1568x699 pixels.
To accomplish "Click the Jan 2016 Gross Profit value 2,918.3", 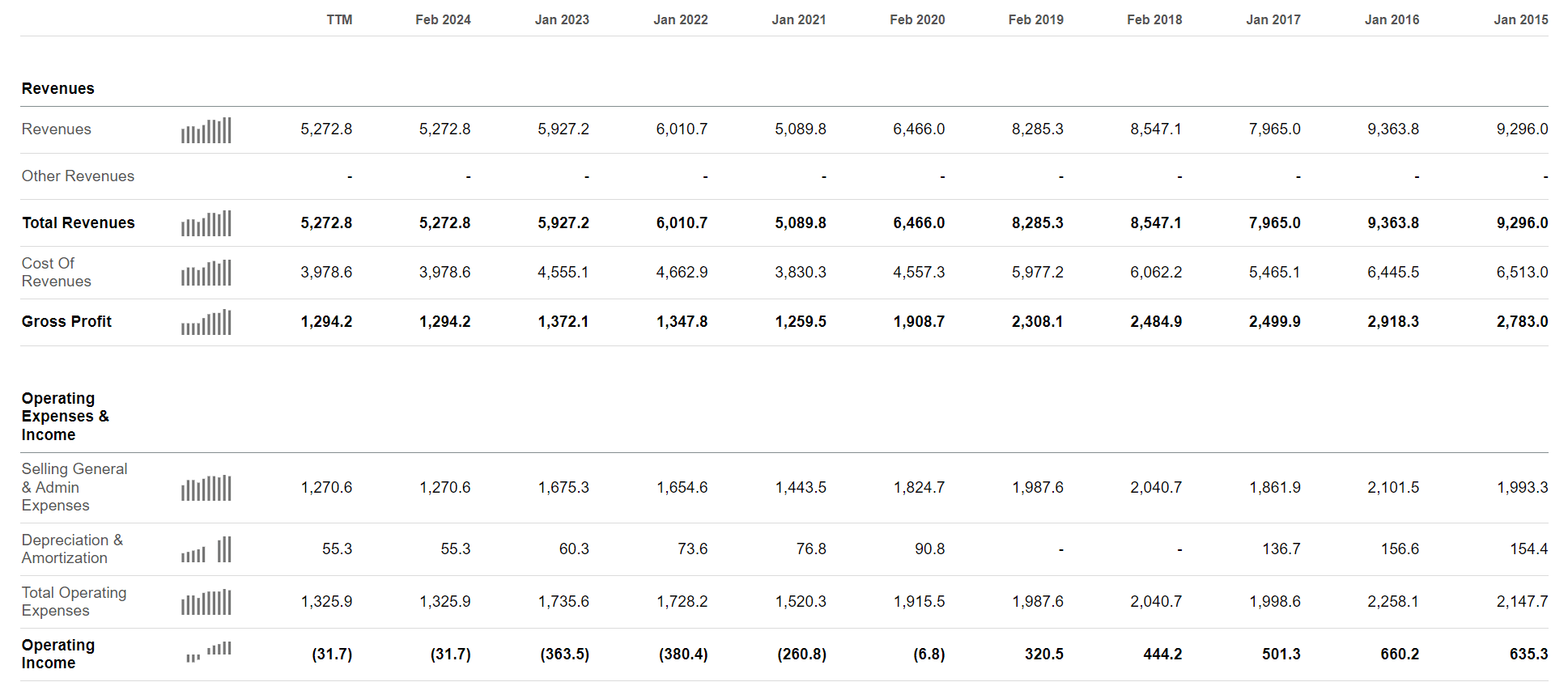I will coord(1392,322).
